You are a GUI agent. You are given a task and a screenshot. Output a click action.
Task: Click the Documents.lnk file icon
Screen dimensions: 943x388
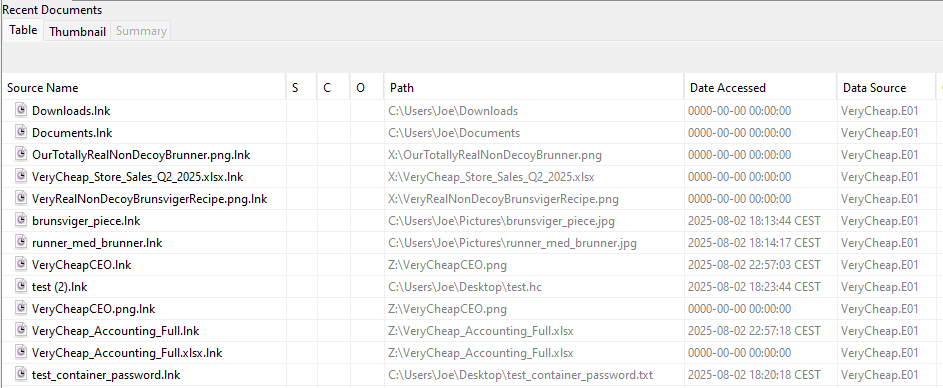(x=22, y=132)
